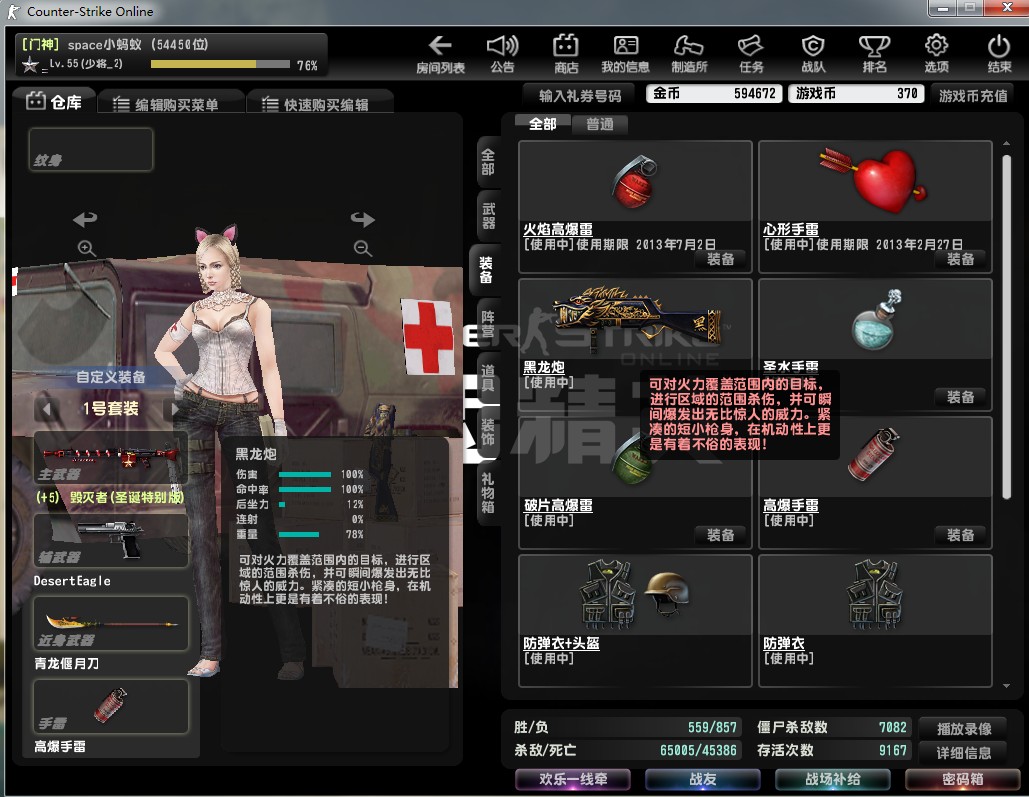Click the inventory scrollbar up arrow
The image size is (1029, 797).
click(1006, 143)
